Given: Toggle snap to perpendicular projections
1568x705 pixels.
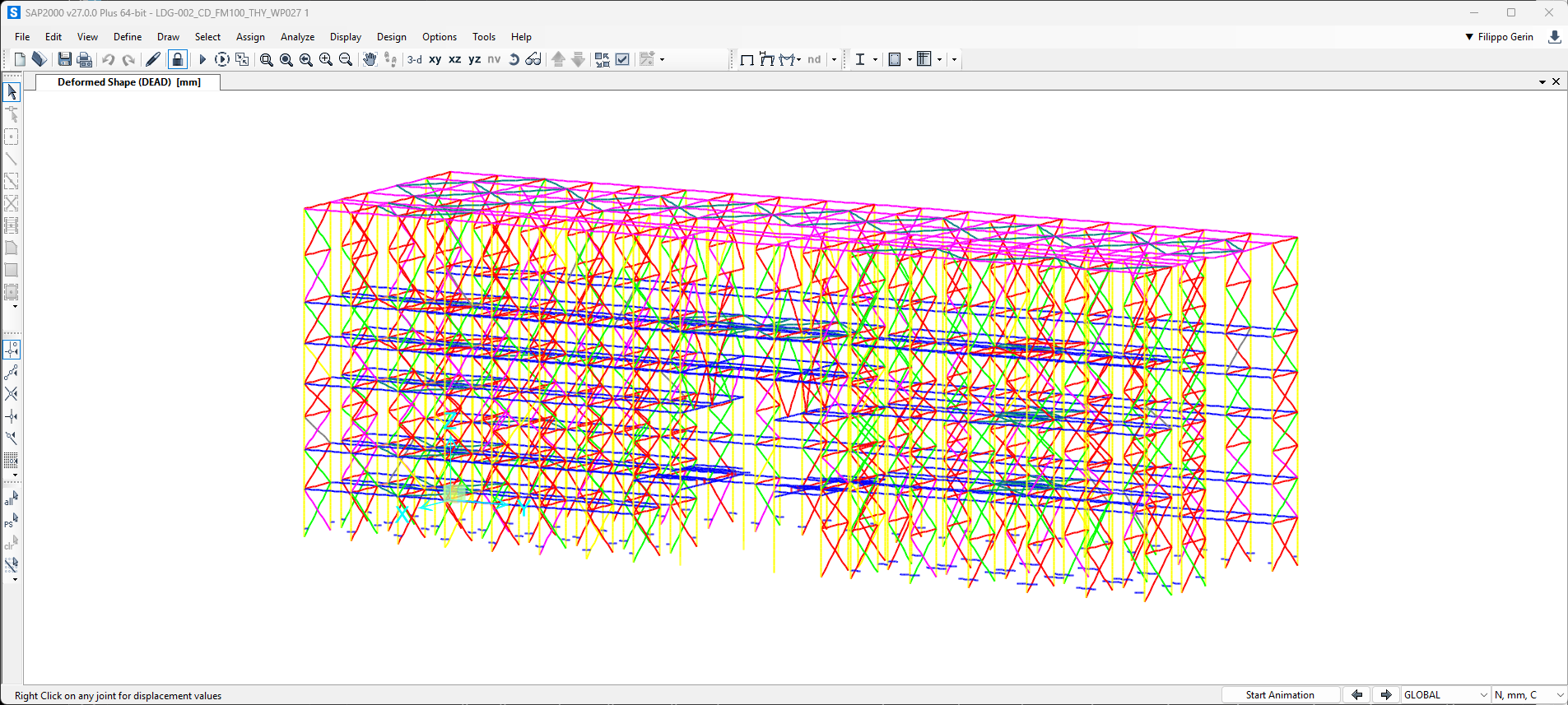Looking at the screenshot, I should coord(12,416).
